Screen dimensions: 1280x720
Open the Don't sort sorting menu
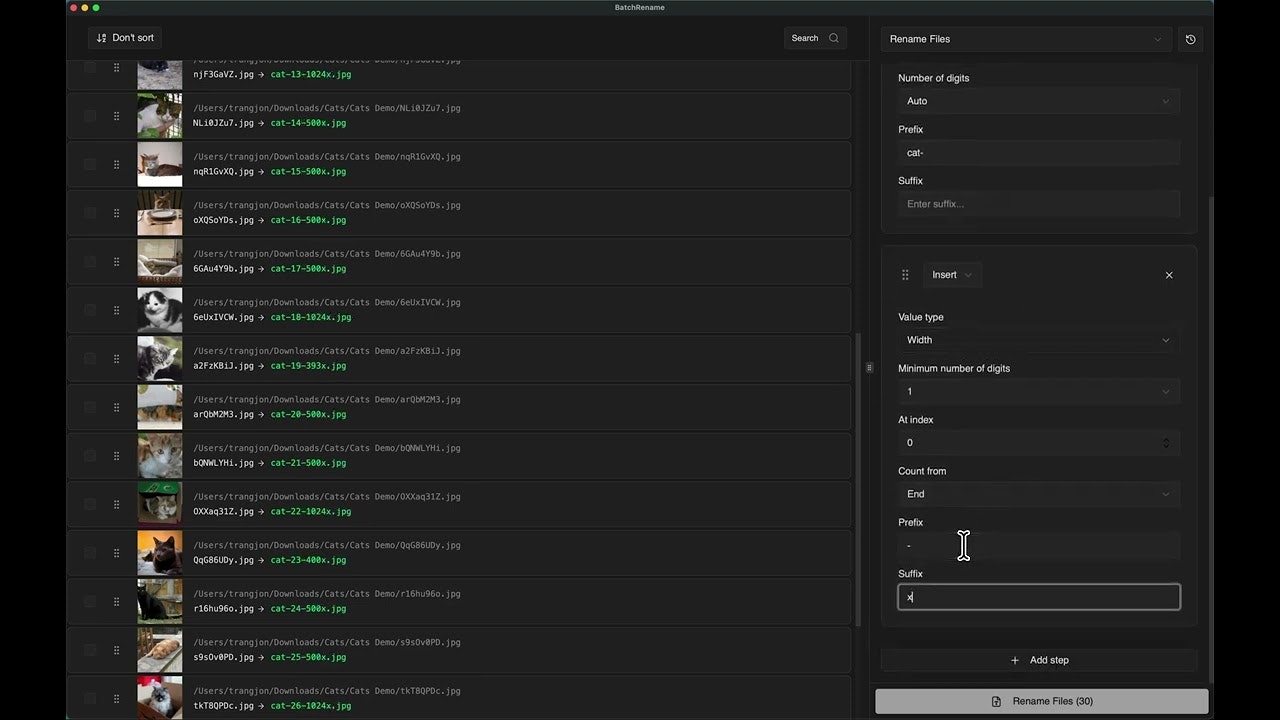point(125,38)
